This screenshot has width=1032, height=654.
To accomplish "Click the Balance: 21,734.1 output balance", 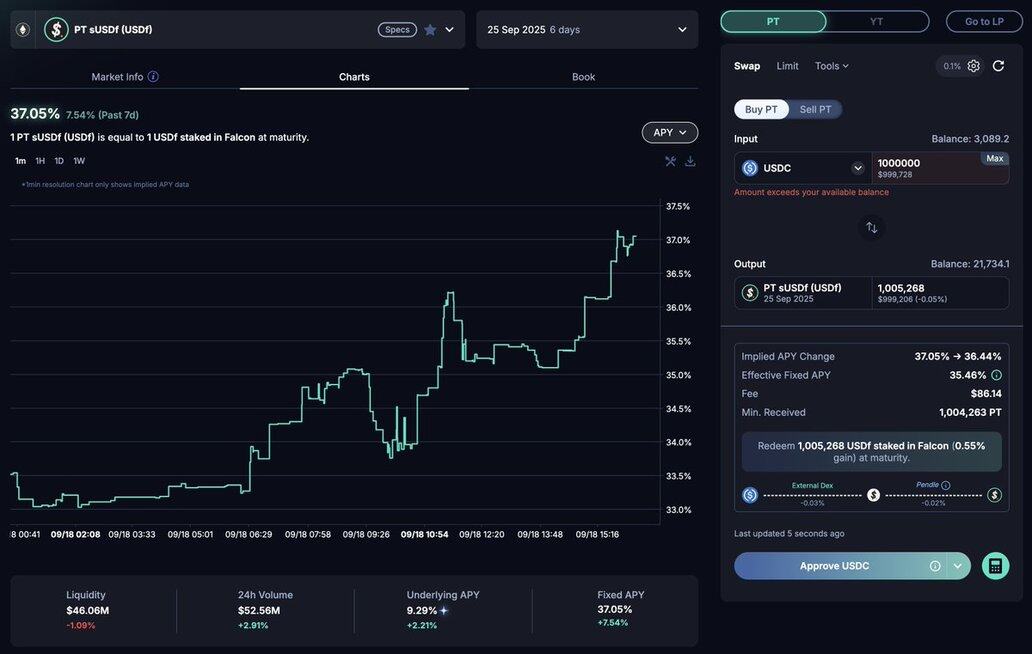I will tap(969, 264).
